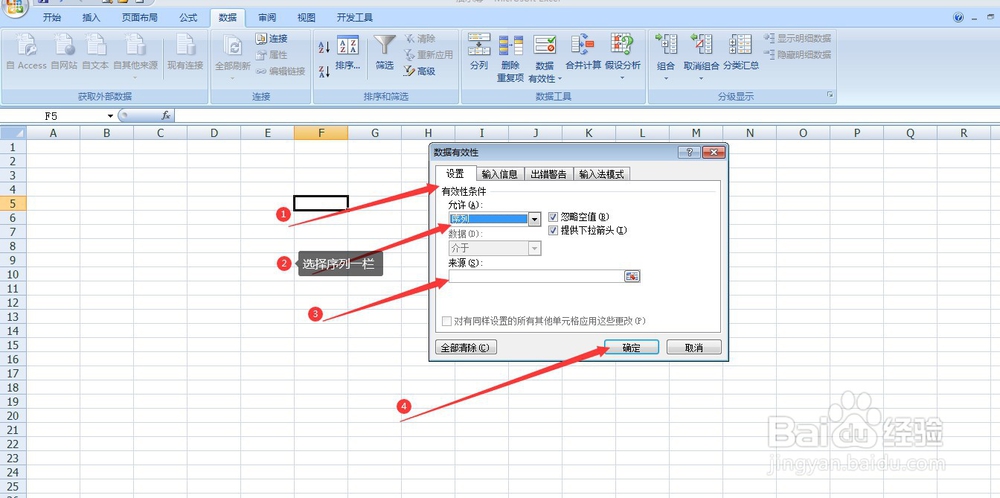The height and width of the screenshot is (498, 1000).
Task: Open Settings (设置) tab in dialog
Action: pyautogui.click(x=455, y=174)
